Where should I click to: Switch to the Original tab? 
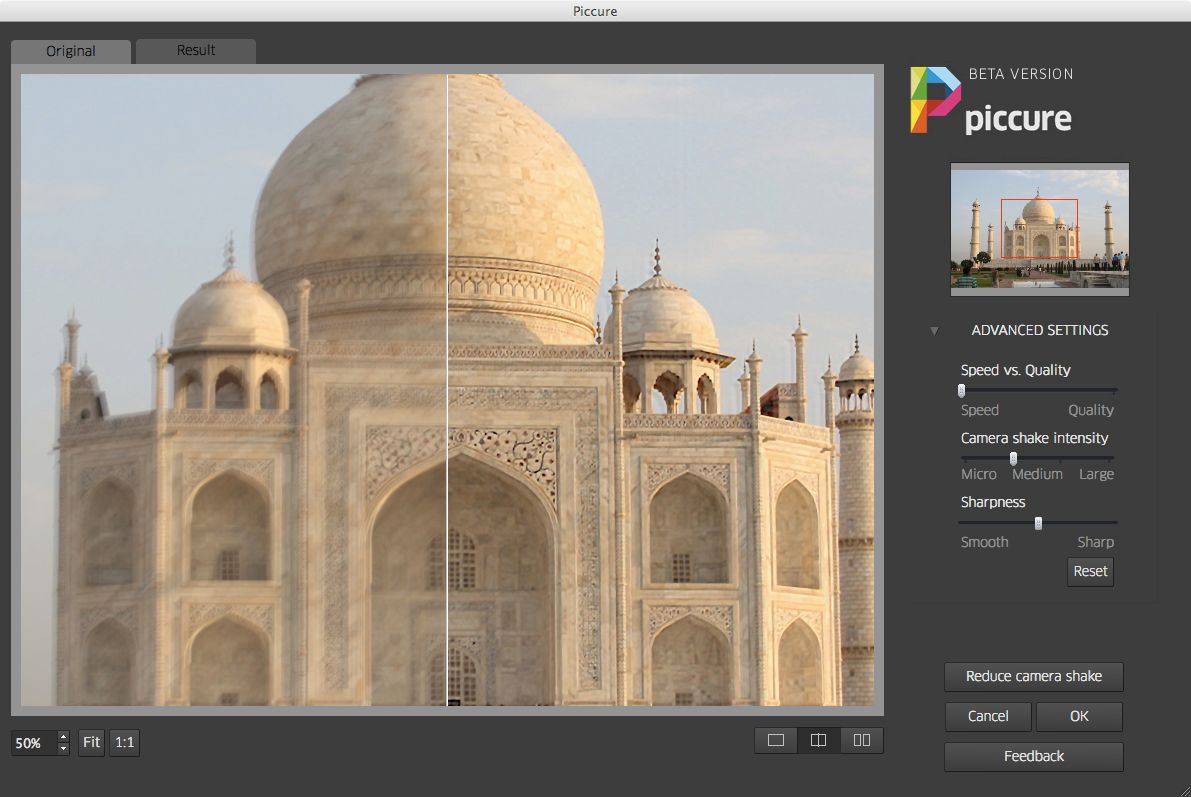coord(71,51)
